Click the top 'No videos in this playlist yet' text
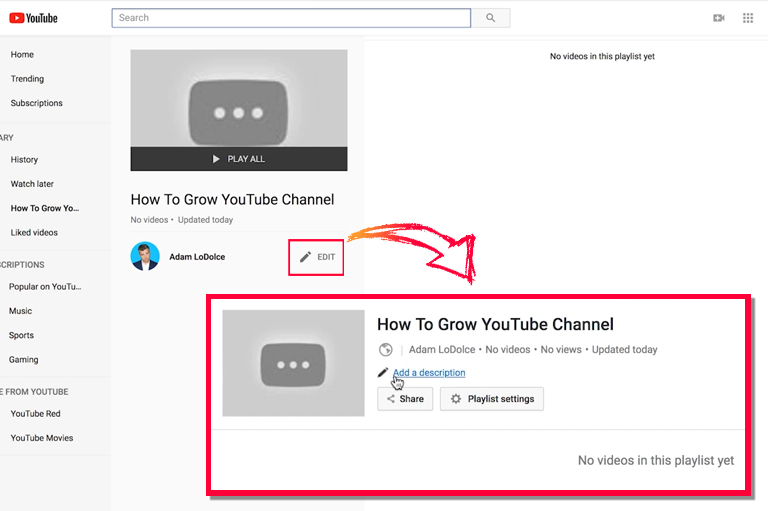This screenshot has height=511, width=768. pos(602,56)
